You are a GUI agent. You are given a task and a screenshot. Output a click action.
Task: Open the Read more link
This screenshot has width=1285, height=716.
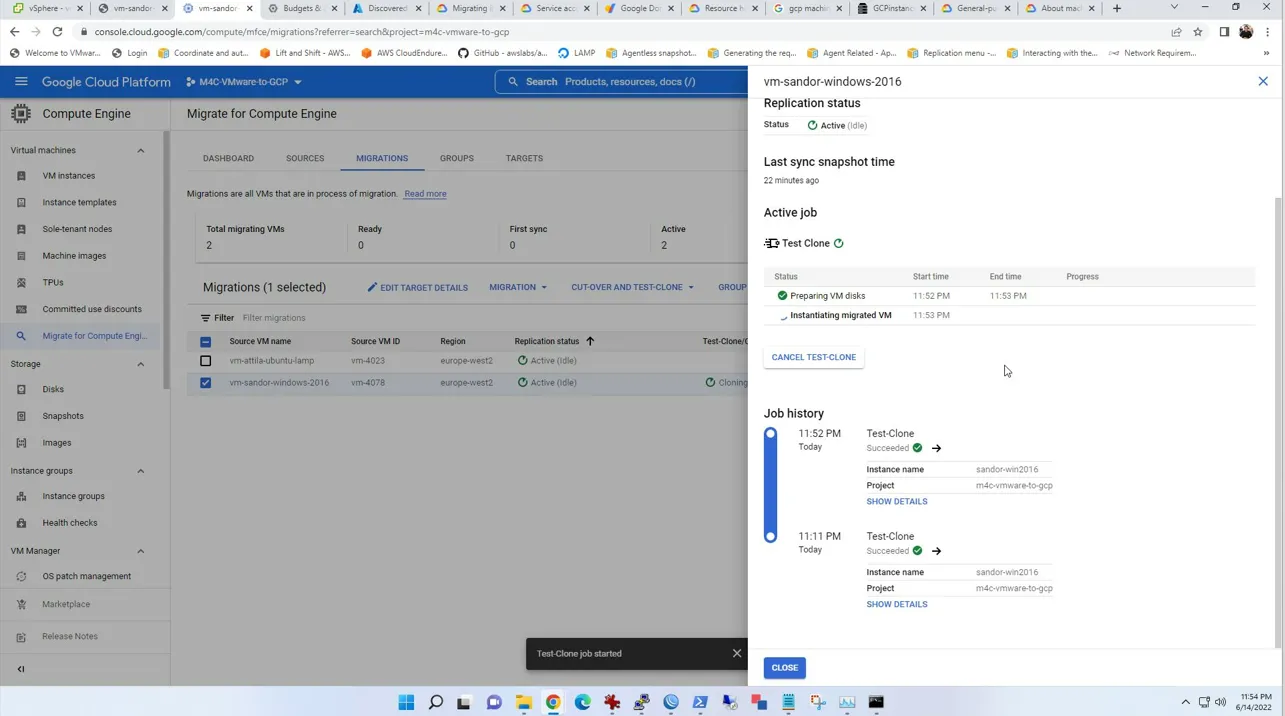coord(425,194)
